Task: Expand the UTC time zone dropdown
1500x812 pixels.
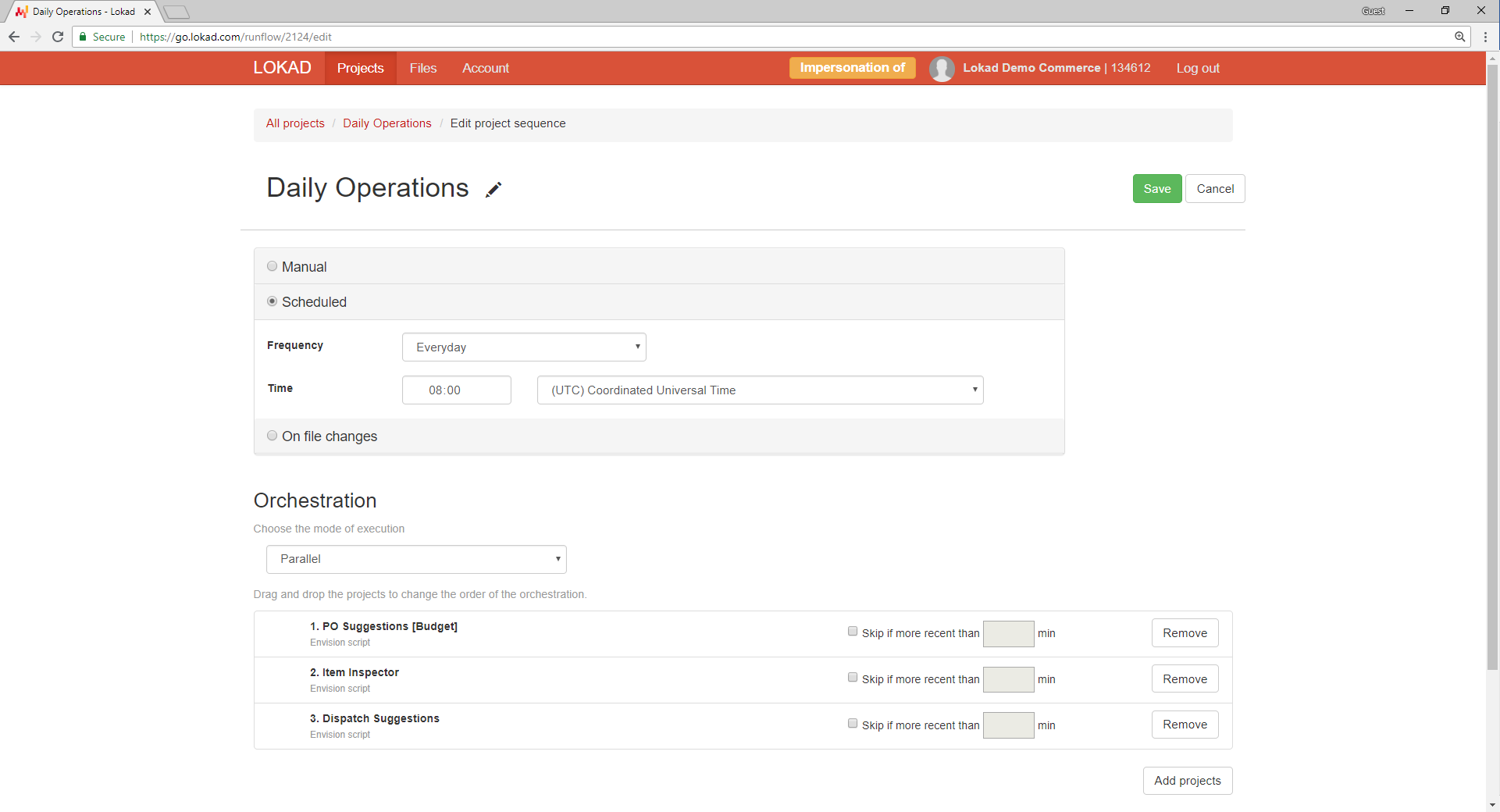Action: click(760, 390)
